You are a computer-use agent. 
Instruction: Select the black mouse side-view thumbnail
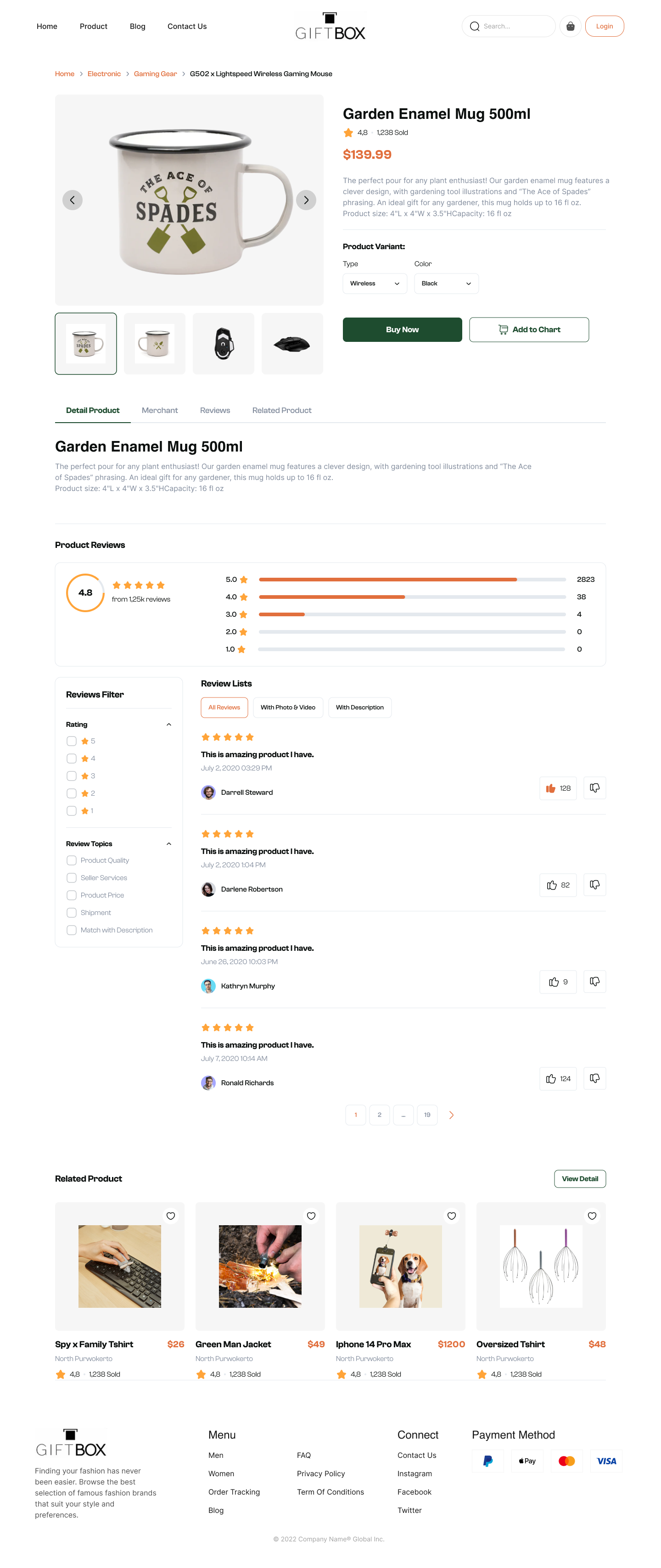[x=292, y=344]
